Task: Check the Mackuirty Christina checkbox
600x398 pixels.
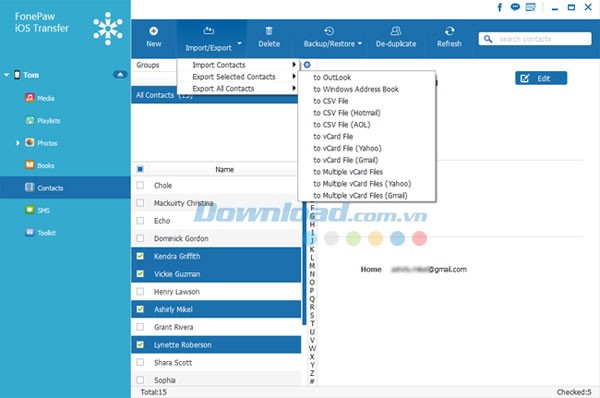Action: (x=140, y=203)
